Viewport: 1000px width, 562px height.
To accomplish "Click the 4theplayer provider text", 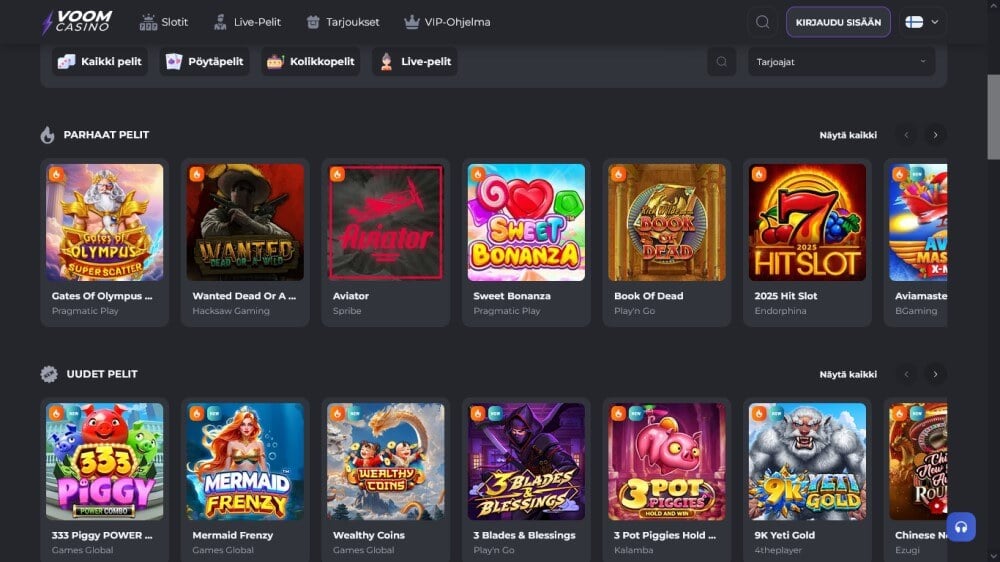I will [x=778, y=550].
